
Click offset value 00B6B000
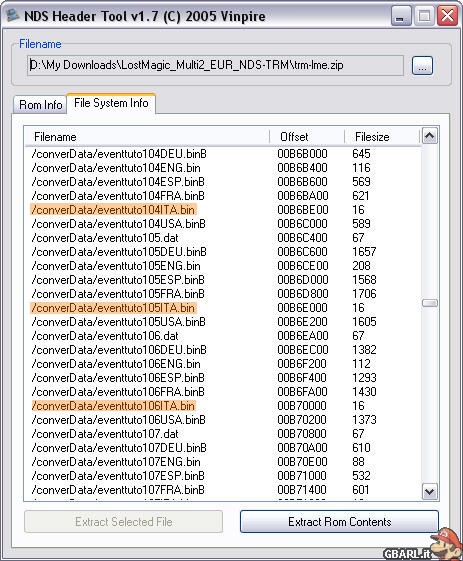pyautogui.click(x=302, y=154)
